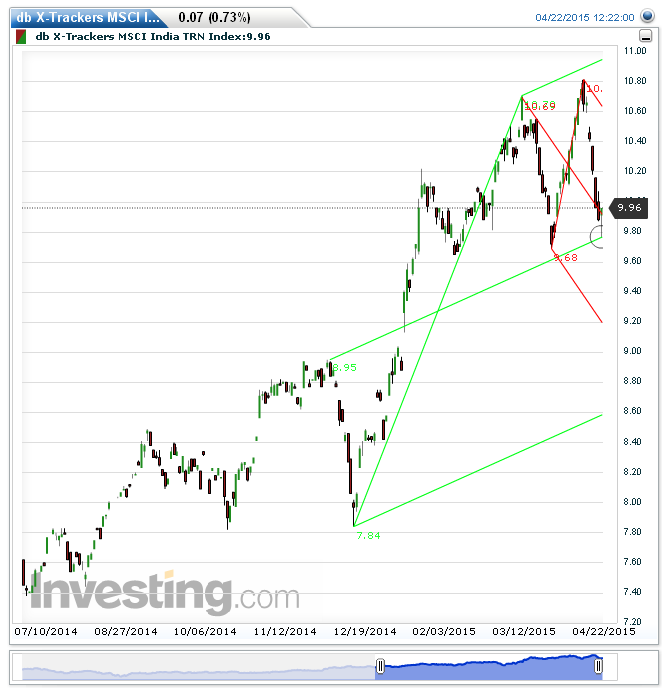Click the 04/22/2015 date axis label
This screenshot has height=693, width=669.
point(604,632)
